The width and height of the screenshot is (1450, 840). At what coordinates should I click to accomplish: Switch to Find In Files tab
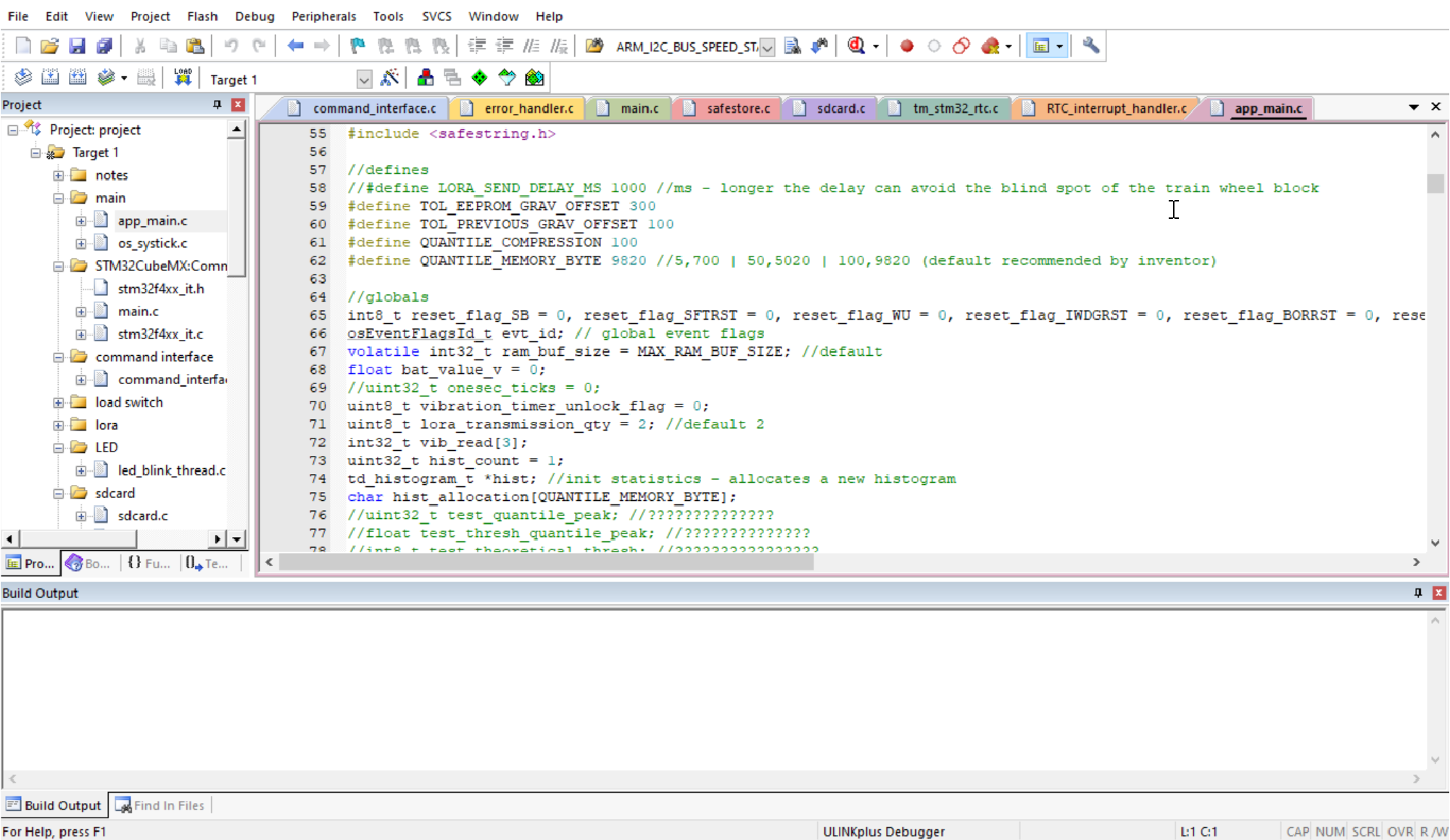pos(160,805)
